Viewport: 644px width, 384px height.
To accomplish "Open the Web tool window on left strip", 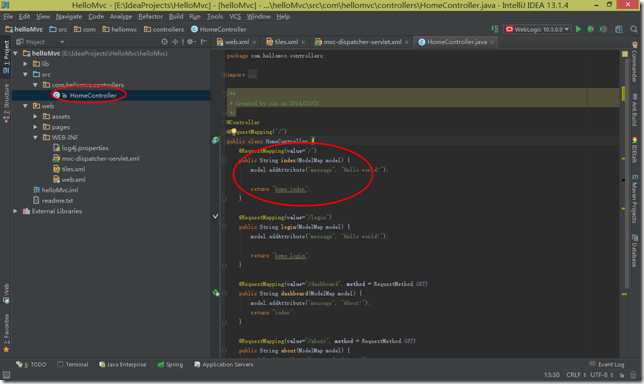I will pyautogui.click(x=6, y=293).
